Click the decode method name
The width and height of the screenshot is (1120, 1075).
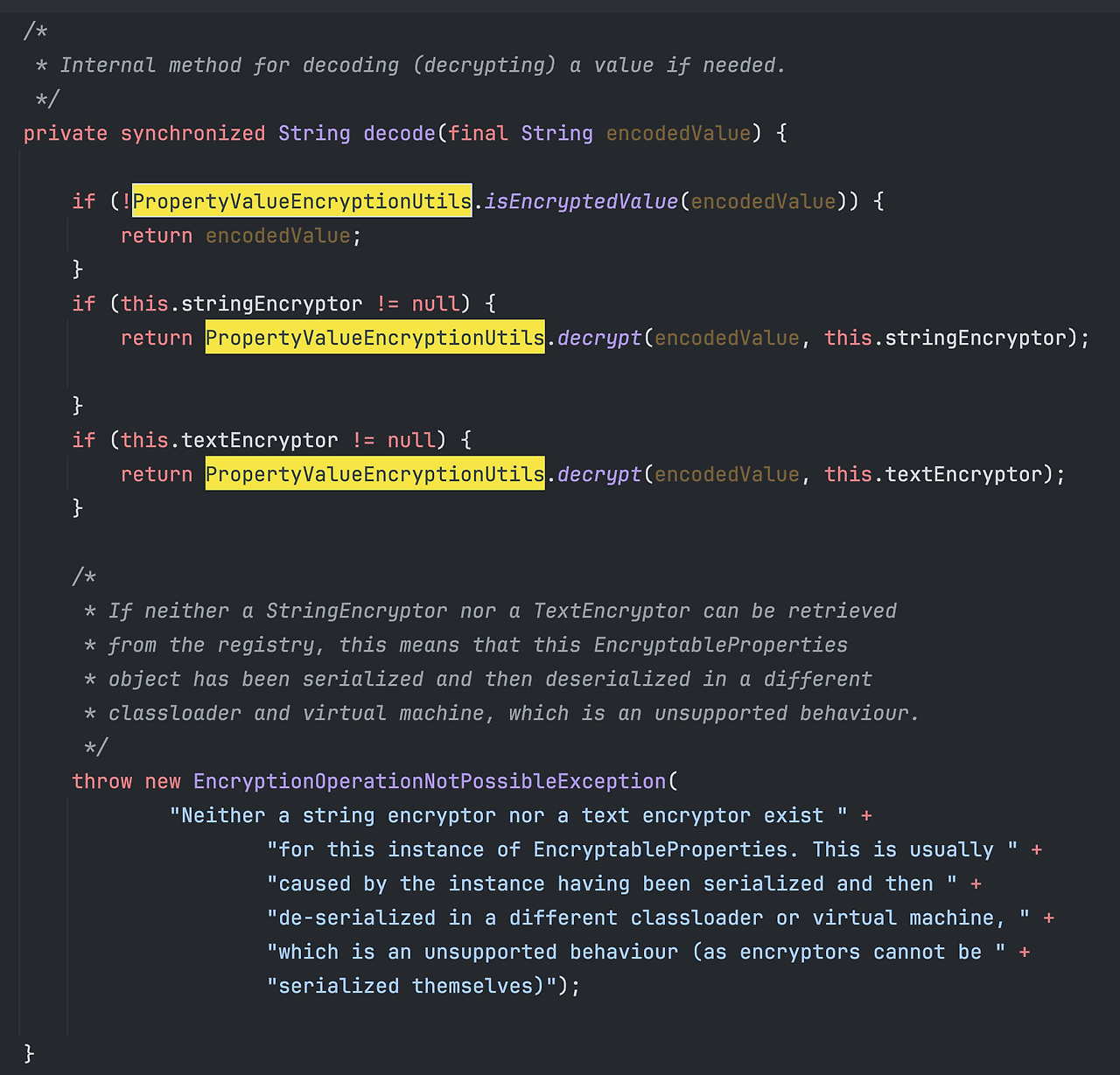[x=399, y=133]
